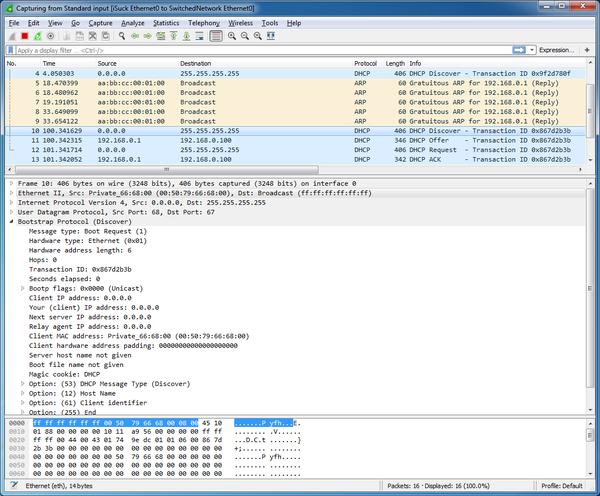
Task: Restart the current capture
Action: click(38, 35)
